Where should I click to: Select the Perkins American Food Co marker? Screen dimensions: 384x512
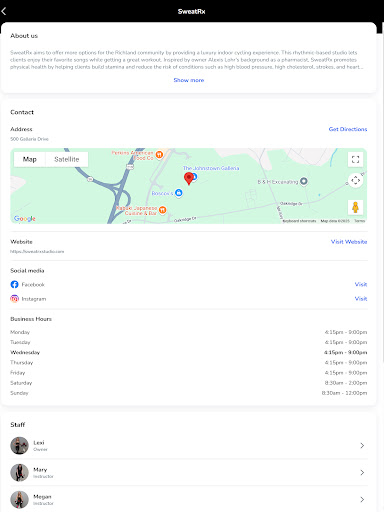pyautogui.click(x=159, y=154)
